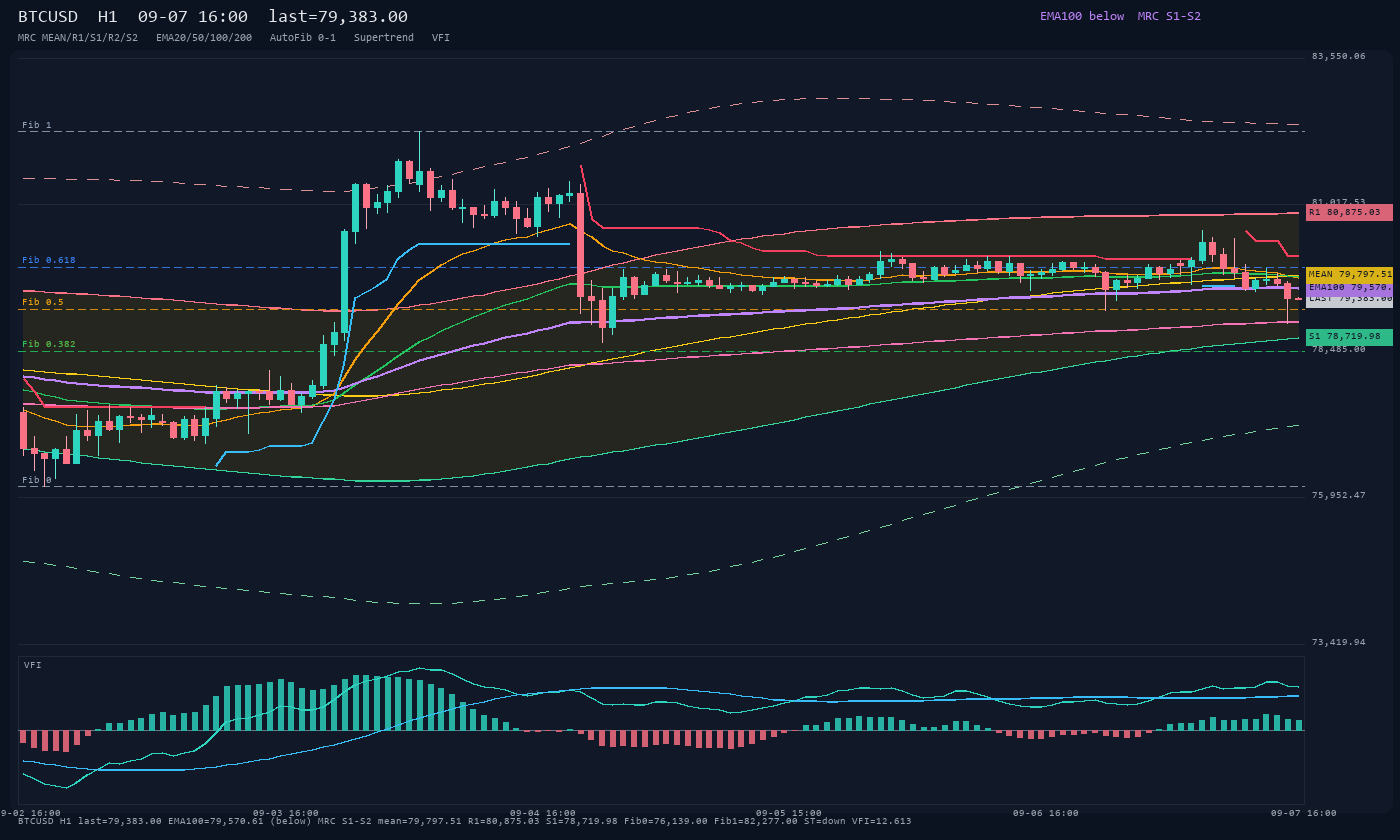Screen dimensions: 1400x840
Task: Click the Supertrend indicator label
Action: tap(384, 38)
